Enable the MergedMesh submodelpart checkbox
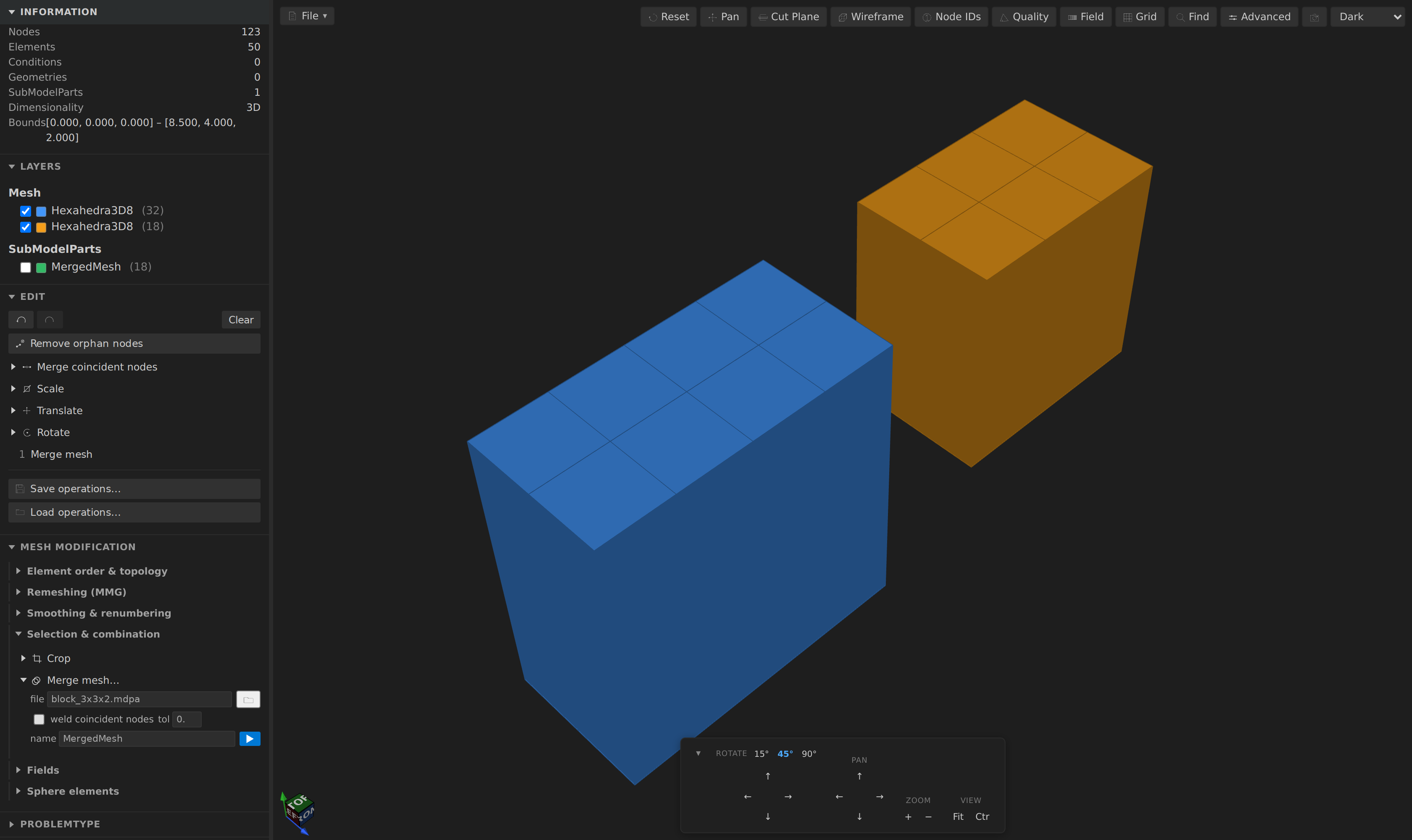This screenshot has height=840, width=1412. click(x=26, y=268)
